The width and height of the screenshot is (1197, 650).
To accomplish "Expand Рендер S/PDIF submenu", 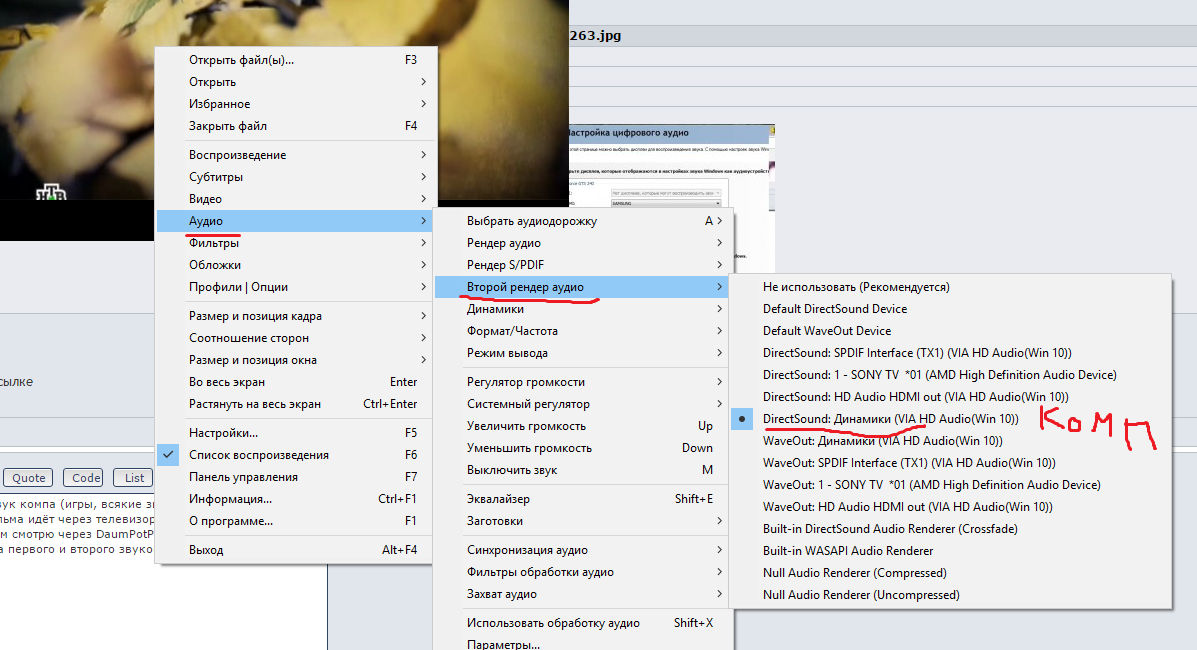I will click(582, 265).
